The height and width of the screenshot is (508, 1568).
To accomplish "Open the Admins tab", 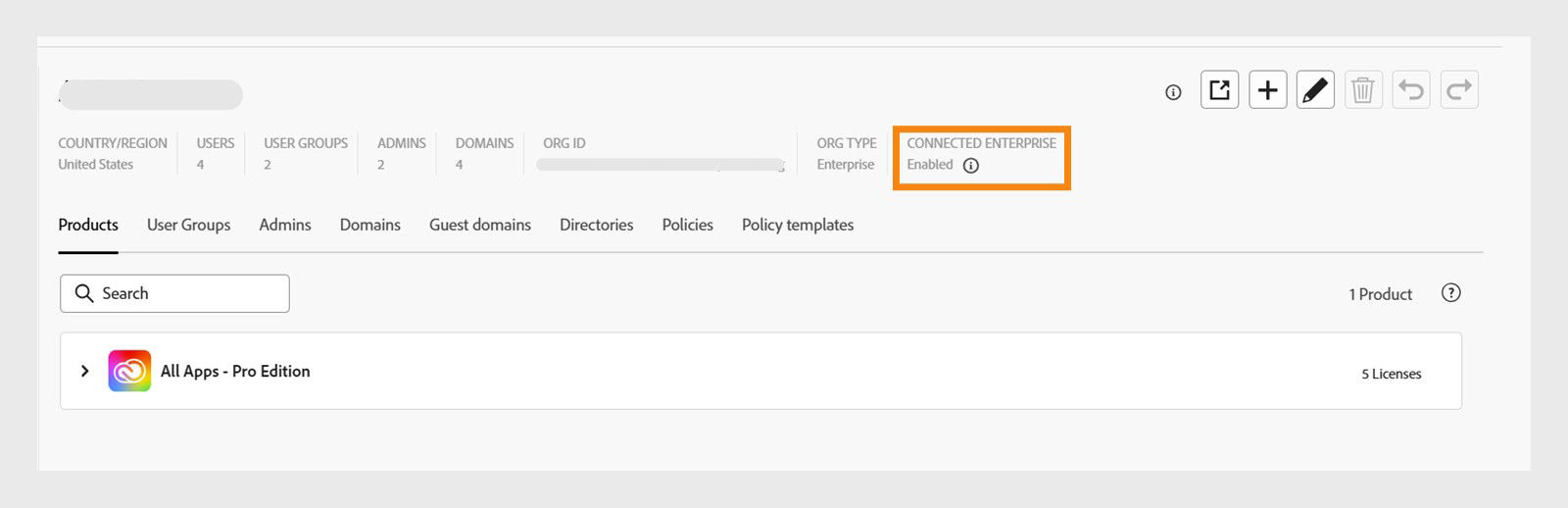I will click(285, 225).
